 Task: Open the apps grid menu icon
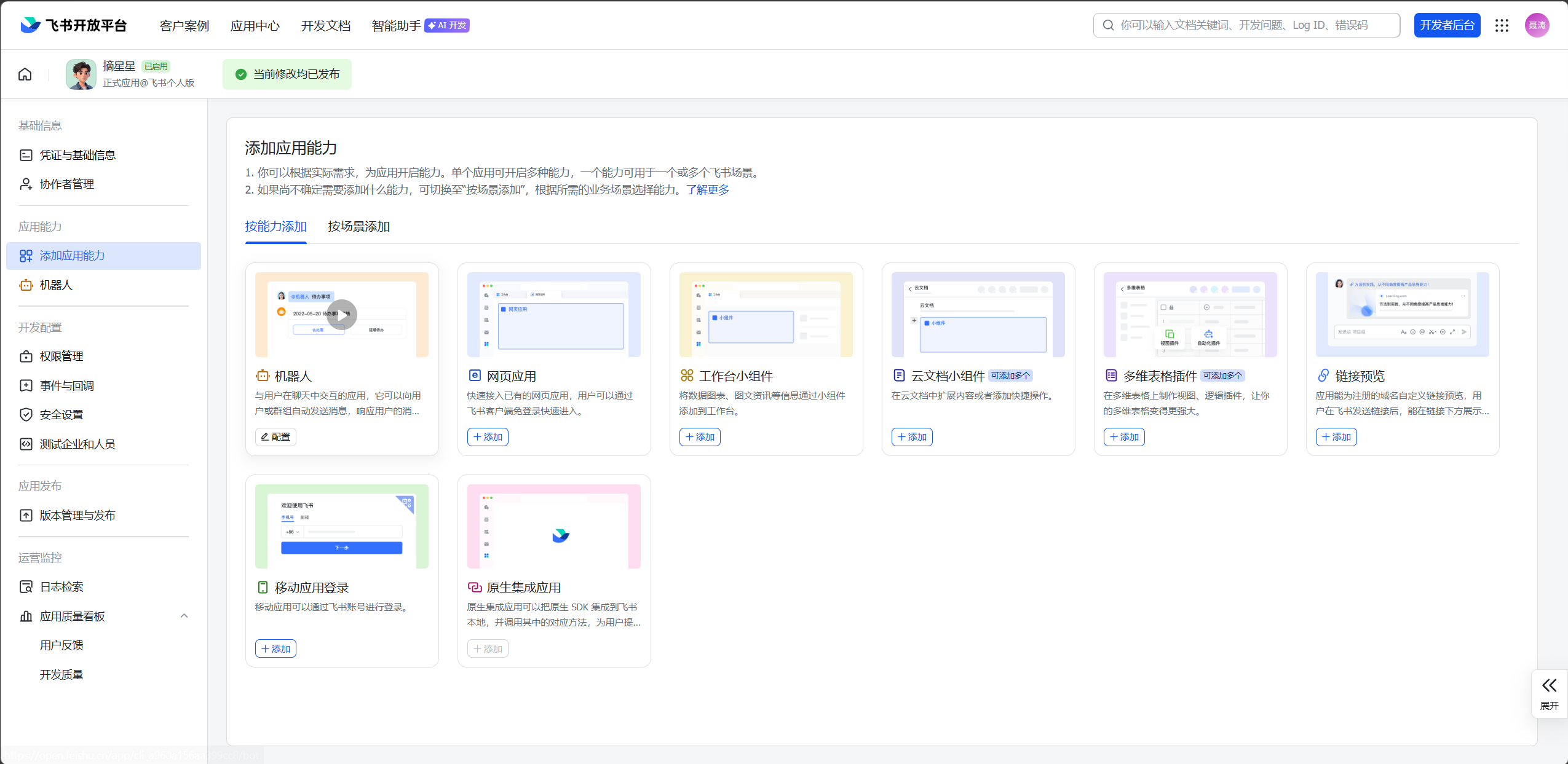click(x=1502, y=25)
